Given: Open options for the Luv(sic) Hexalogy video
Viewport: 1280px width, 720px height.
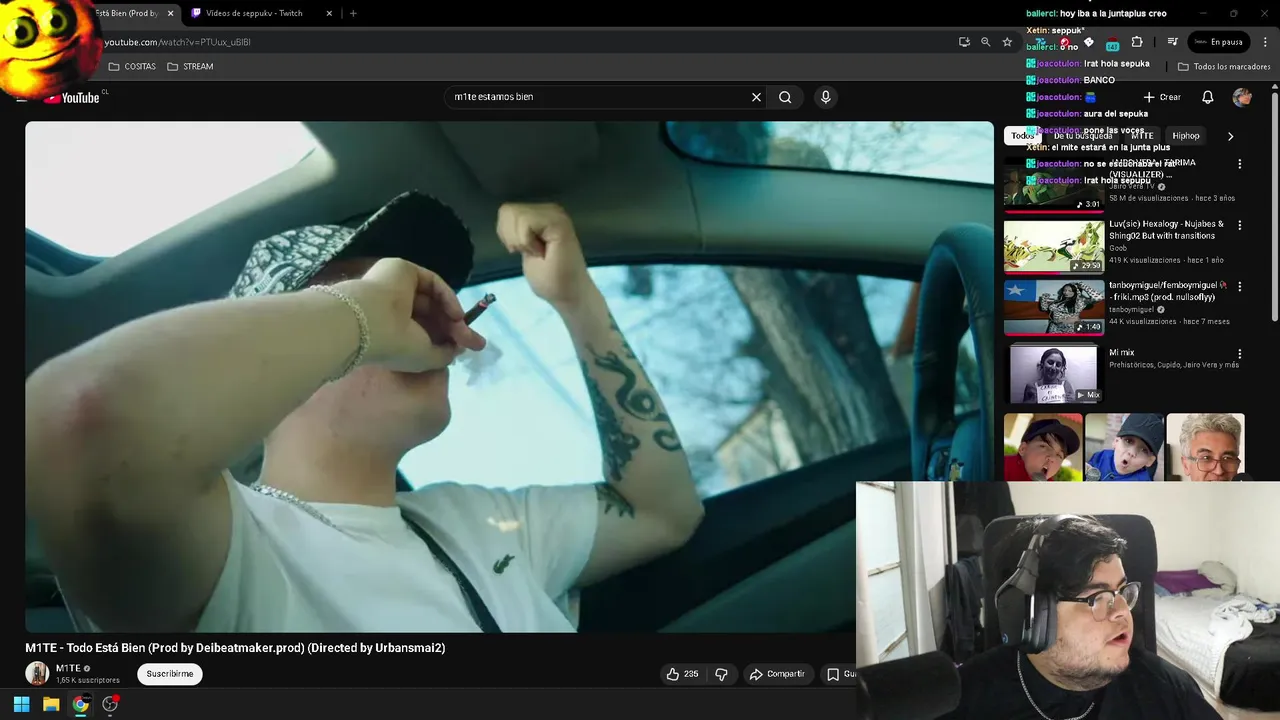Looking at the screenshot, I should point(1240,225).
